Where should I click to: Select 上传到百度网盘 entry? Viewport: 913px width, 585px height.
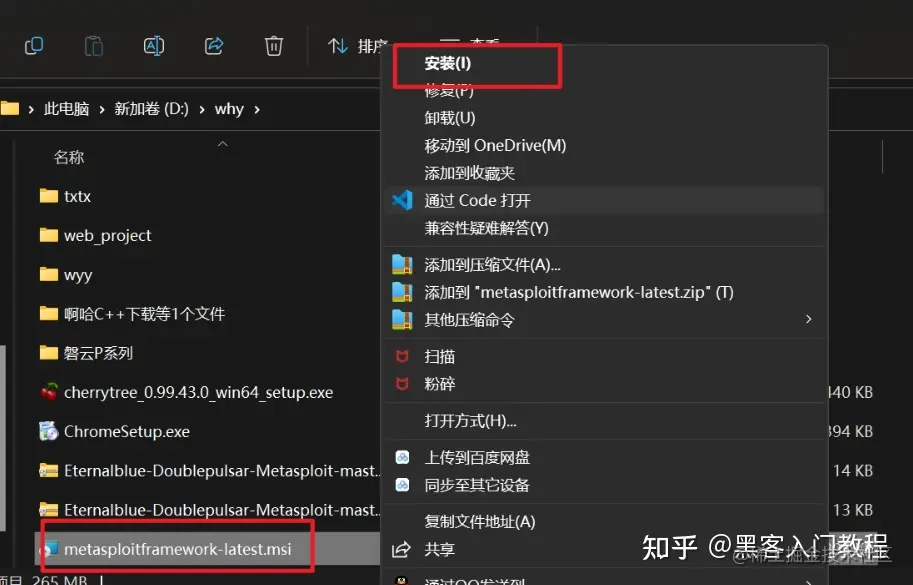pos(477,458)
